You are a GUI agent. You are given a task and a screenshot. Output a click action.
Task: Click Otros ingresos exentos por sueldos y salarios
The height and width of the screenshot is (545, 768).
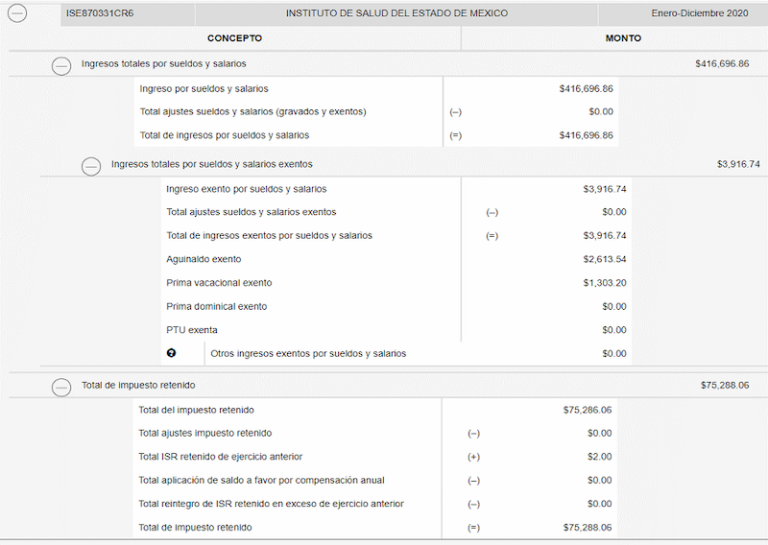coord(308,354)
